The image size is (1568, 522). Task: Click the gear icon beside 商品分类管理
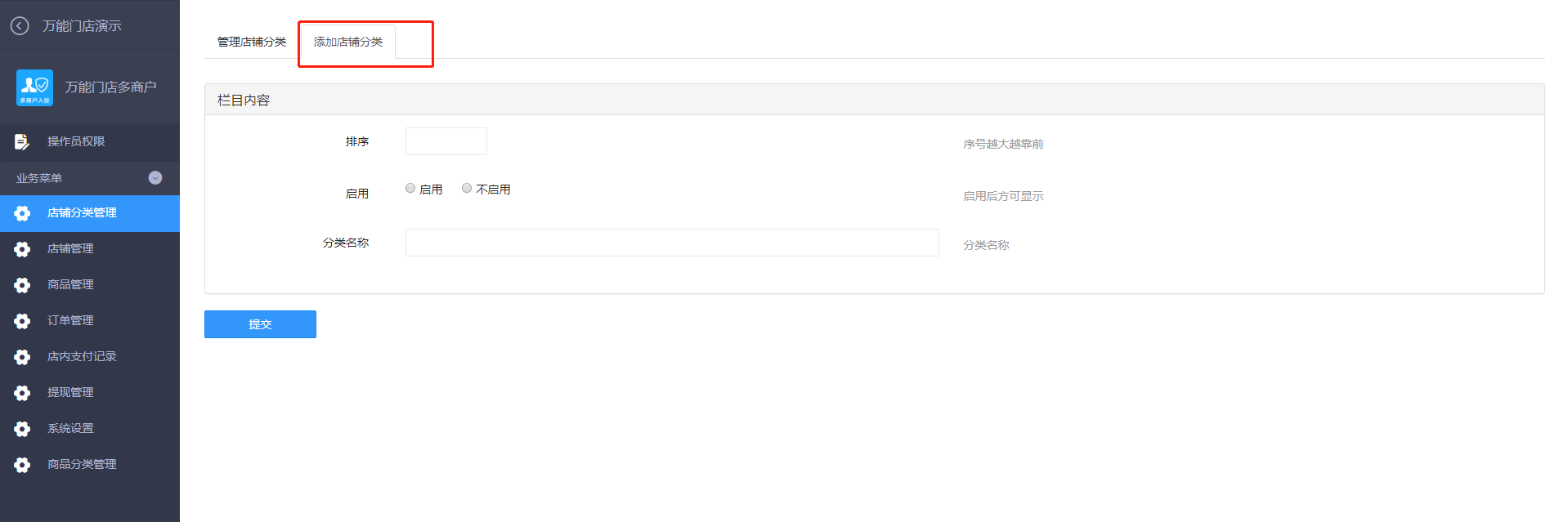click(x=22, y=465)
